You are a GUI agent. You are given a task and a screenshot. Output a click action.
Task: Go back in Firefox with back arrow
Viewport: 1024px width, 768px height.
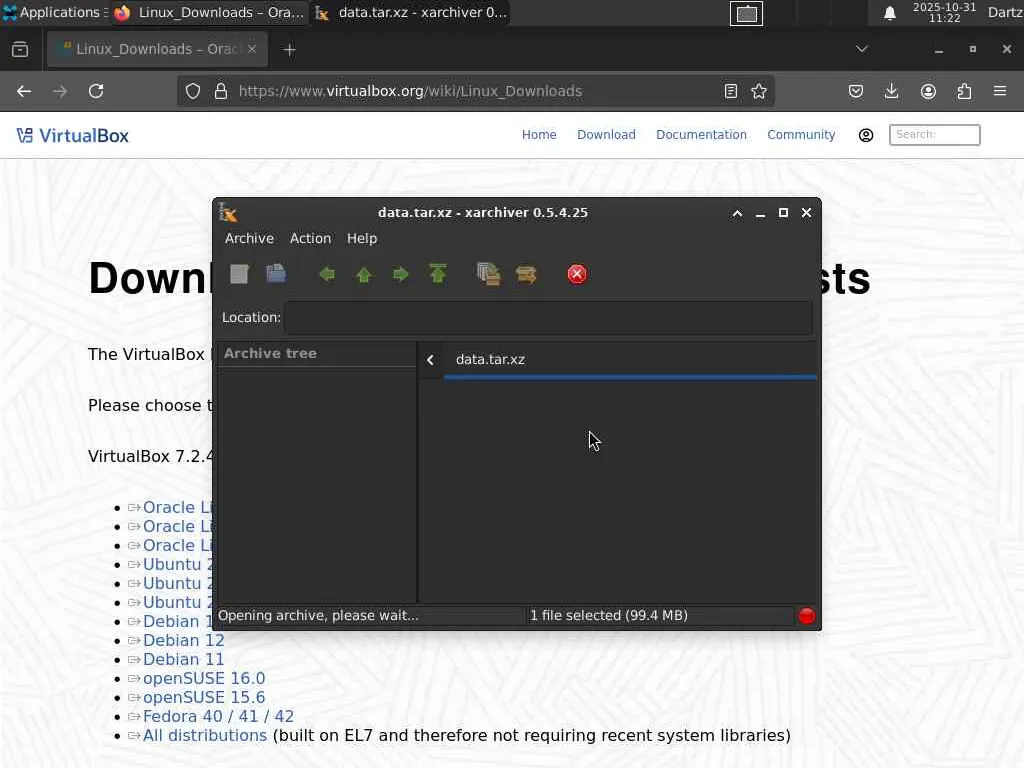point(24,91)
